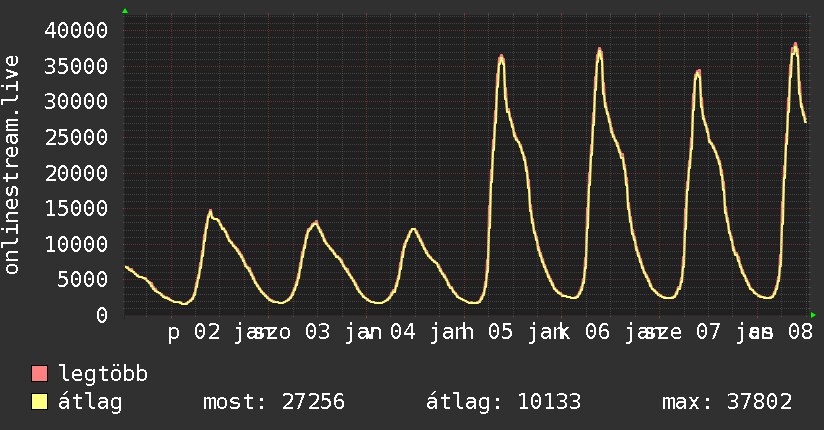This screenshot has width=824, height=430.
Task: Click the small peak near 15000 after 02
Action: coord(210,211)
